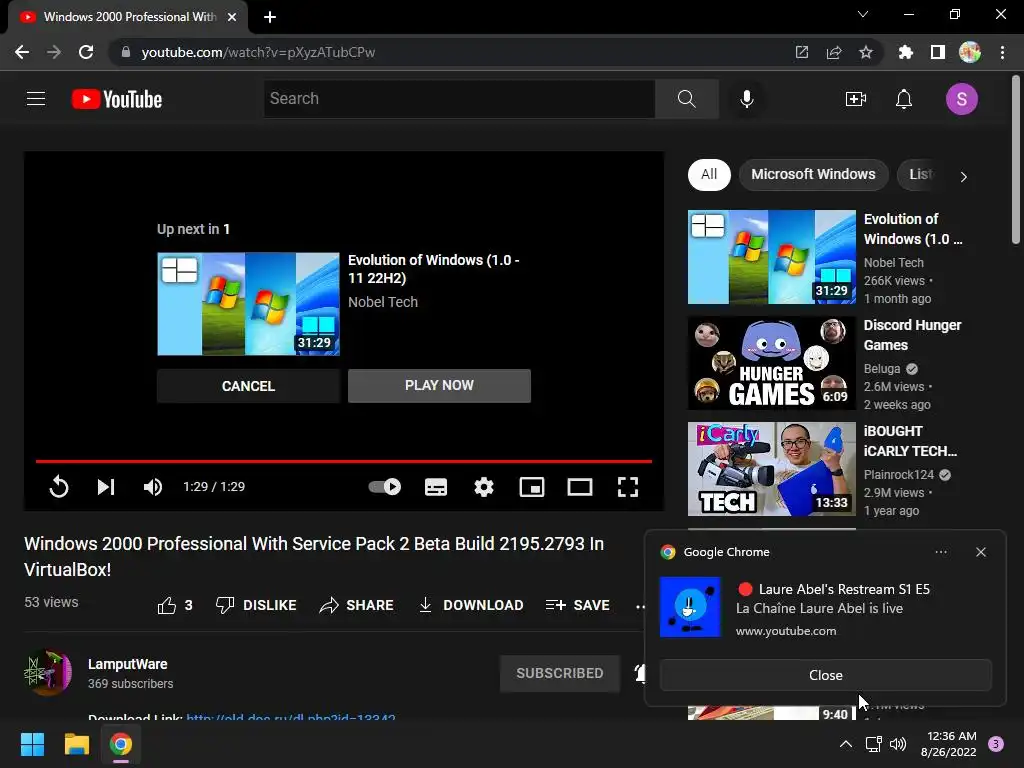This screenshot has height=768, width=1024.
Task: Open the YouTube guide hamburger menu
Action: pyautogui.click(x=36, y=99)
